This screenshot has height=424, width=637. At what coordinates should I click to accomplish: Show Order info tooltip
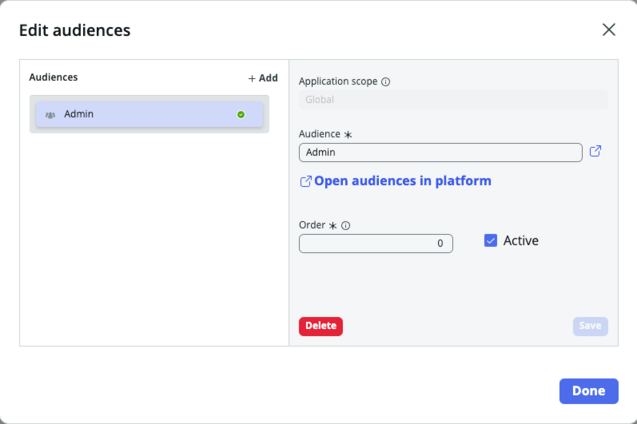click(x=345, y=226)
